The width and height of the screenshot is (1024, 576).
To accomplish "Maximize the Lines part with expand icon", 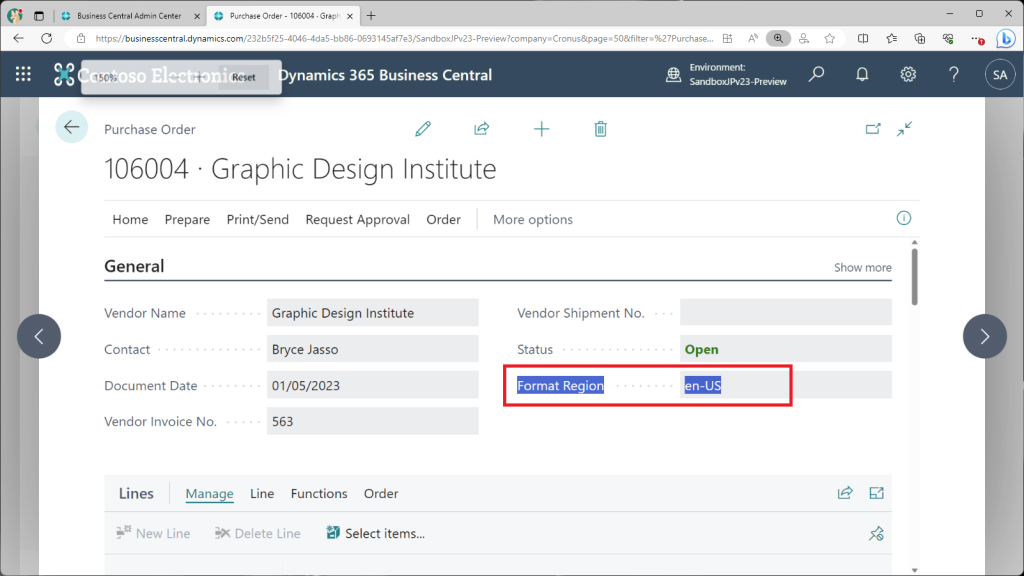I will pos(876,493).
